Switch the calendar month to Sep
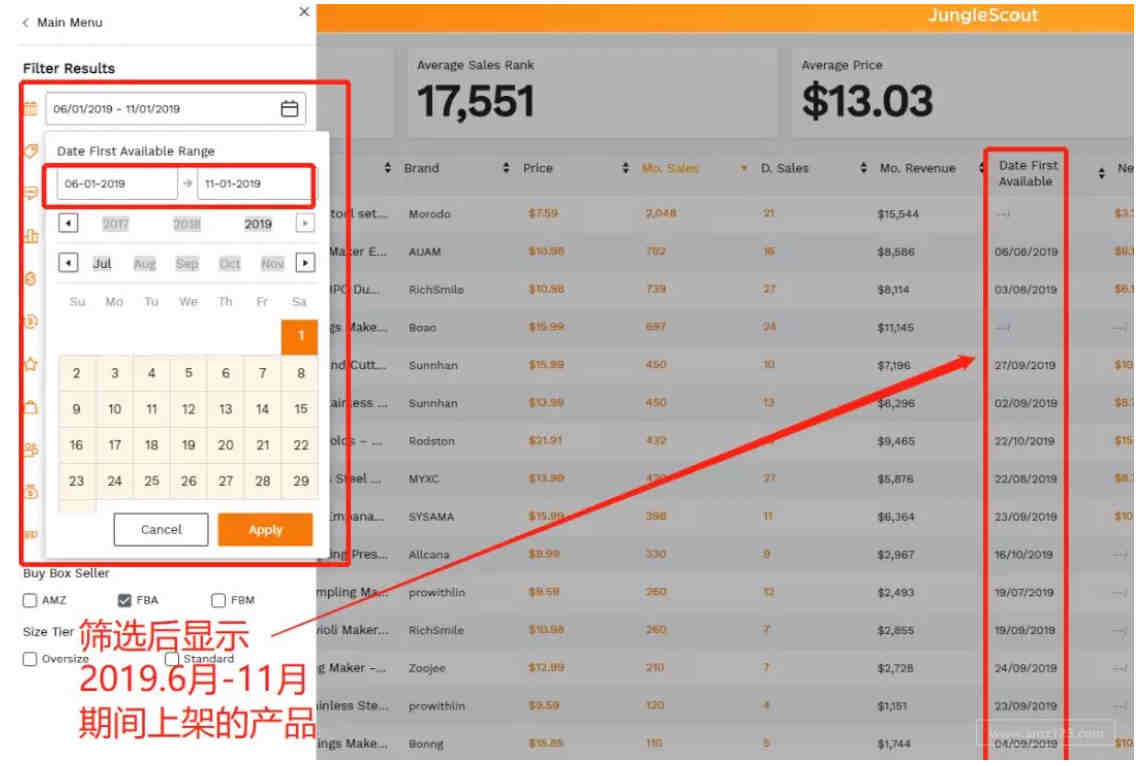Screen dimensions: 1136x766 click(x=187, y=263)
